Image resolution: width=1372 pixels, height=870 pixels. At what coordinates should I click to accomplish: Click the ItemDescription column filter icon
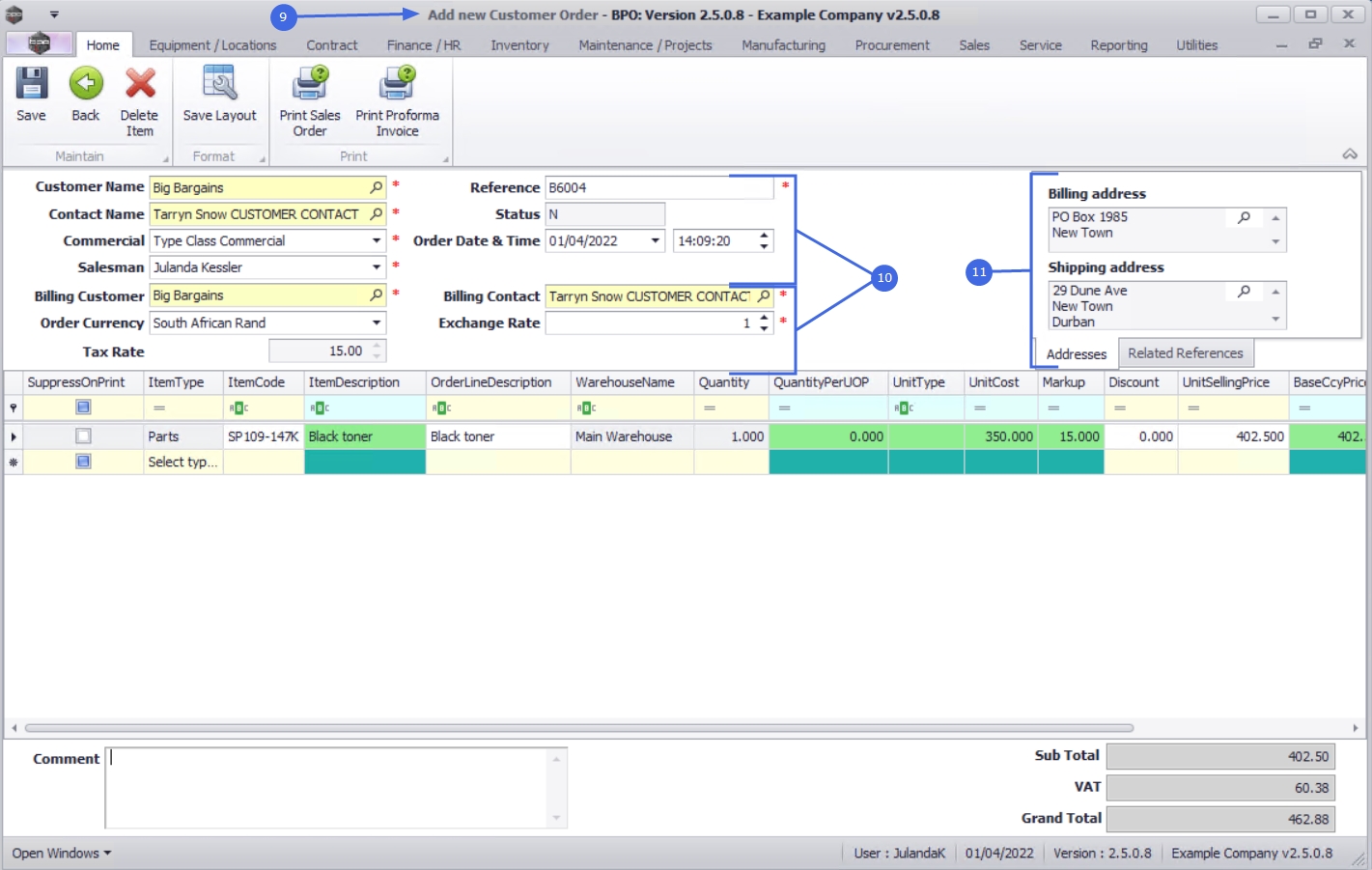point(320,408)
